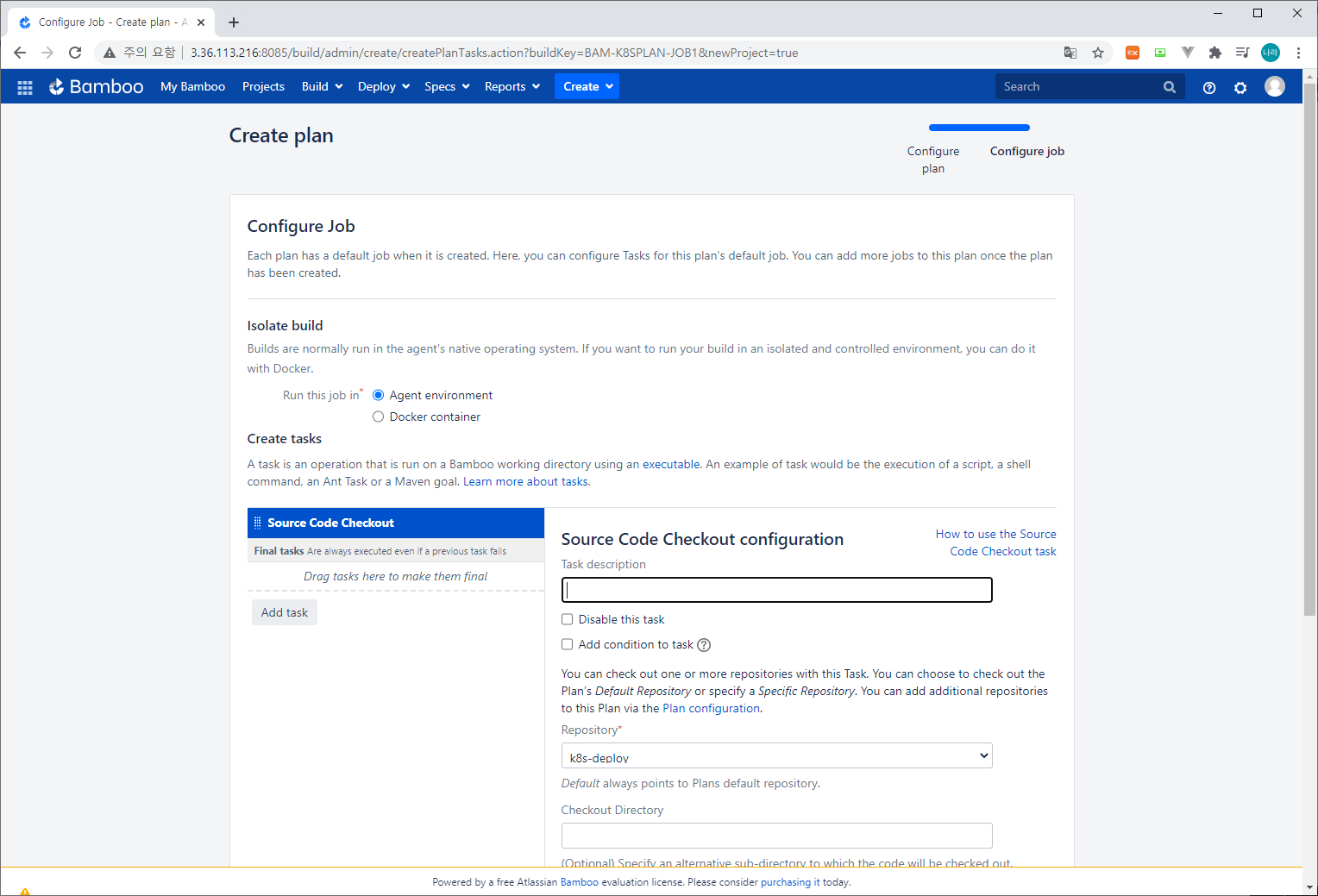Focus the Checkout Directory field
Viewport: 1318px width, 896px height.
pos(776,836)
